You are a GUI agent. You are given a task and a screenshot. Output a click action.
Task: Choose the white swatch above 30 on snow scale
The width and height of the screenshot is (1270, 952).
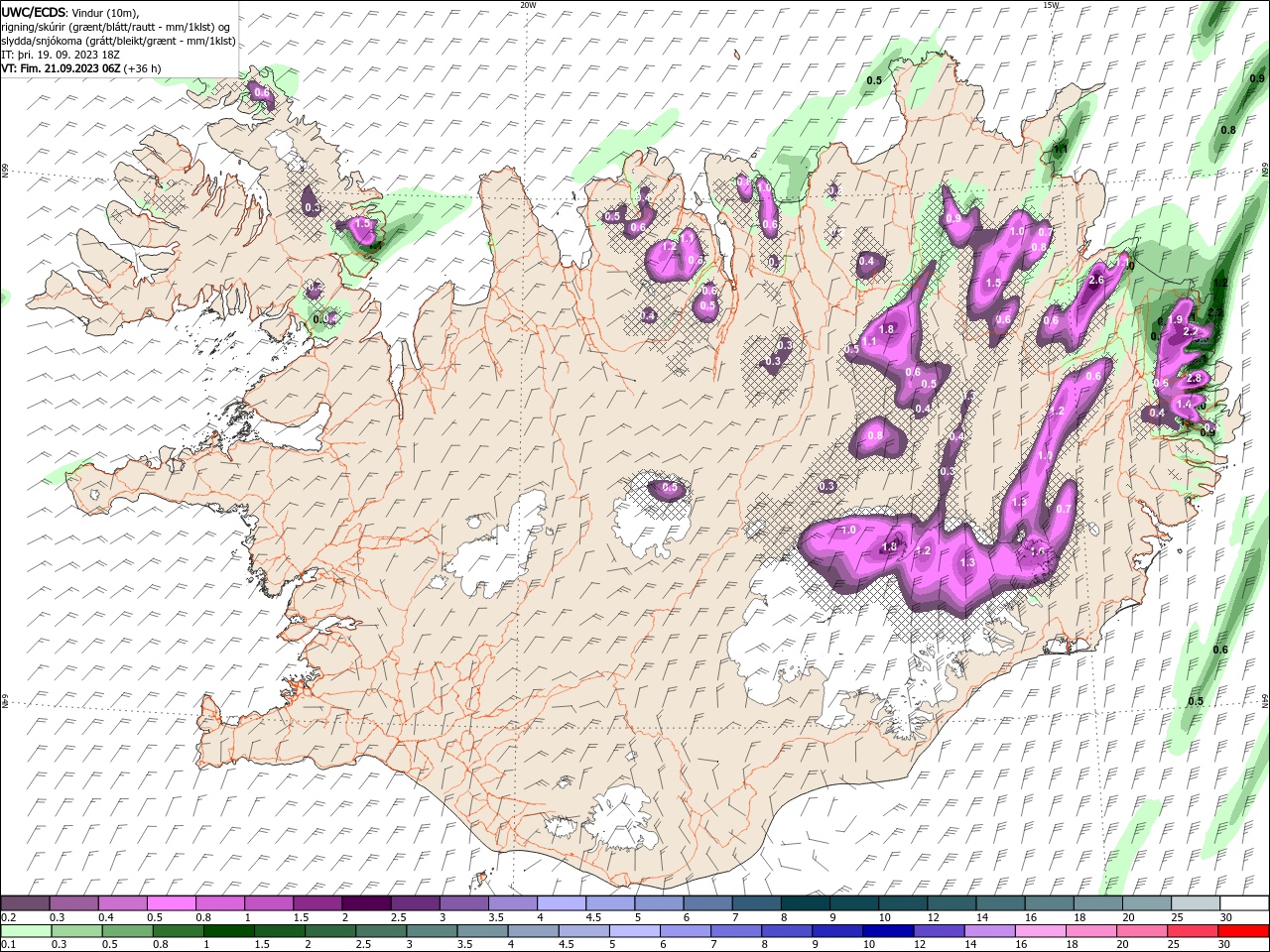[1245, 903]
